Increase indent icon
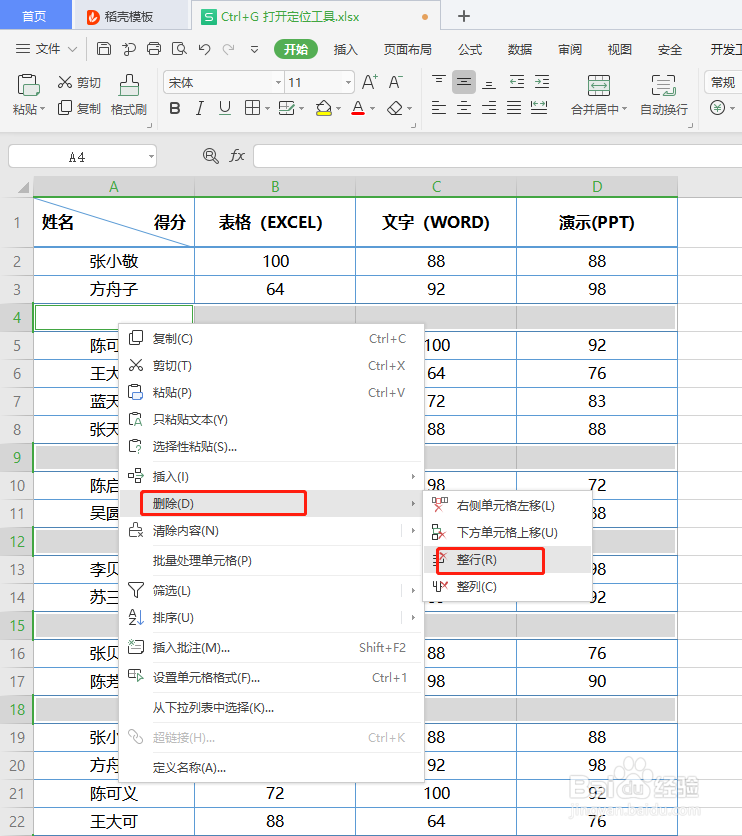The height and width of the screenshot is (836, 742). [x=542, y=82]
